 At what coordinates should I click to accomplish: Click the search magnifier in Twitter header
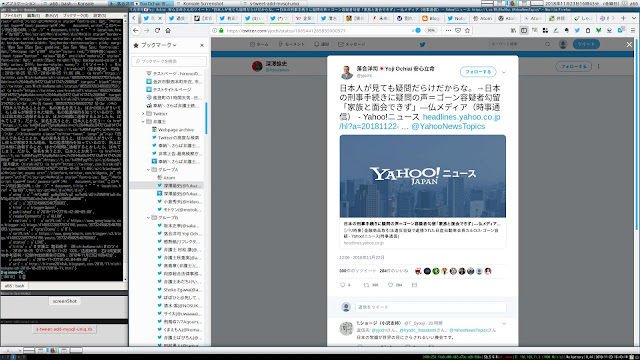coord(547,44)
